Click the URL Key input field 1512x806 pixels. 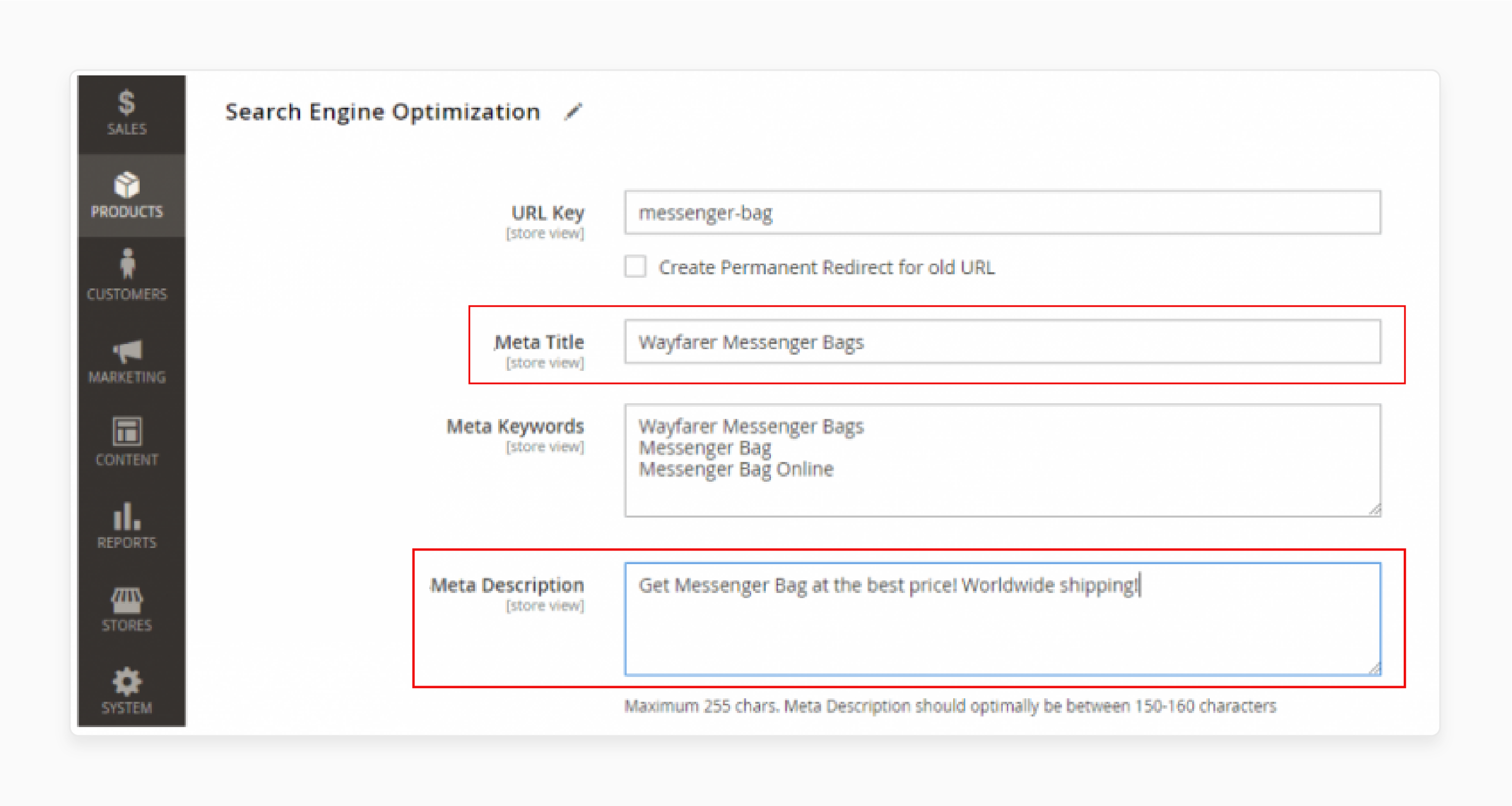(1003, 213)
